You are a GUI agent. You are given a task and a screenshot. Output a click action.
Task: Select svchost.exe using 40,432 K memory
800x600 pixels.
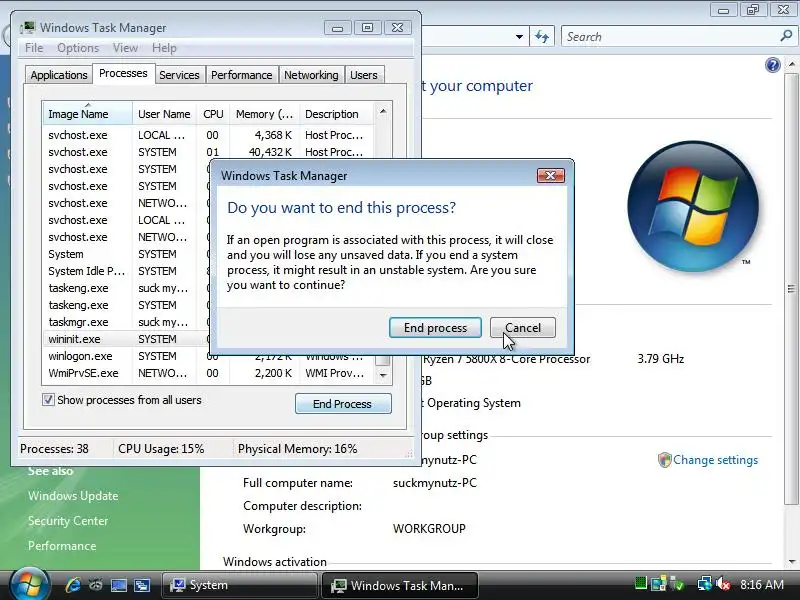coord(209,152)
